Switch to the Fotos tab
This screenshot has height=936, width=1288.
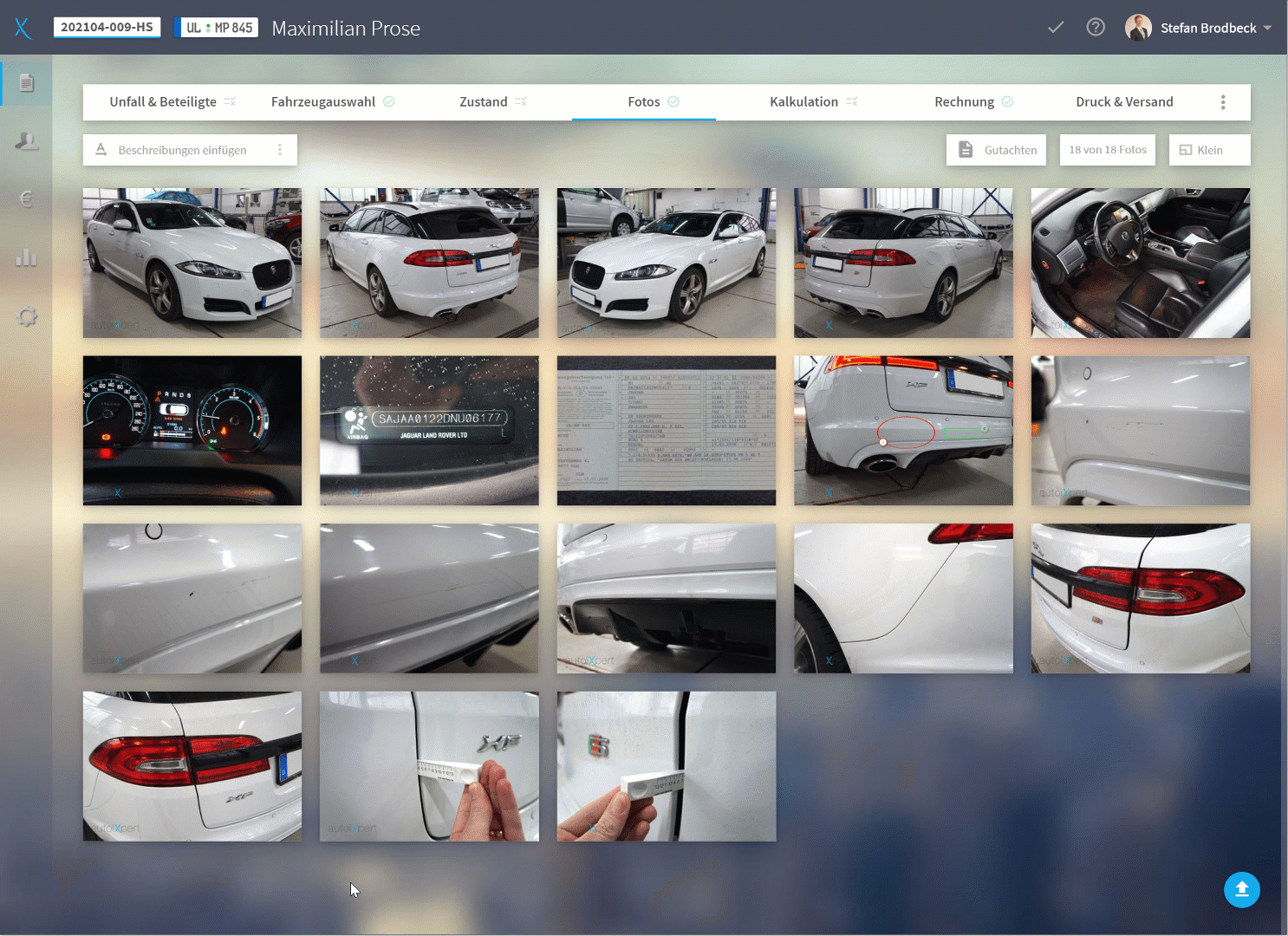coord(644,102)
